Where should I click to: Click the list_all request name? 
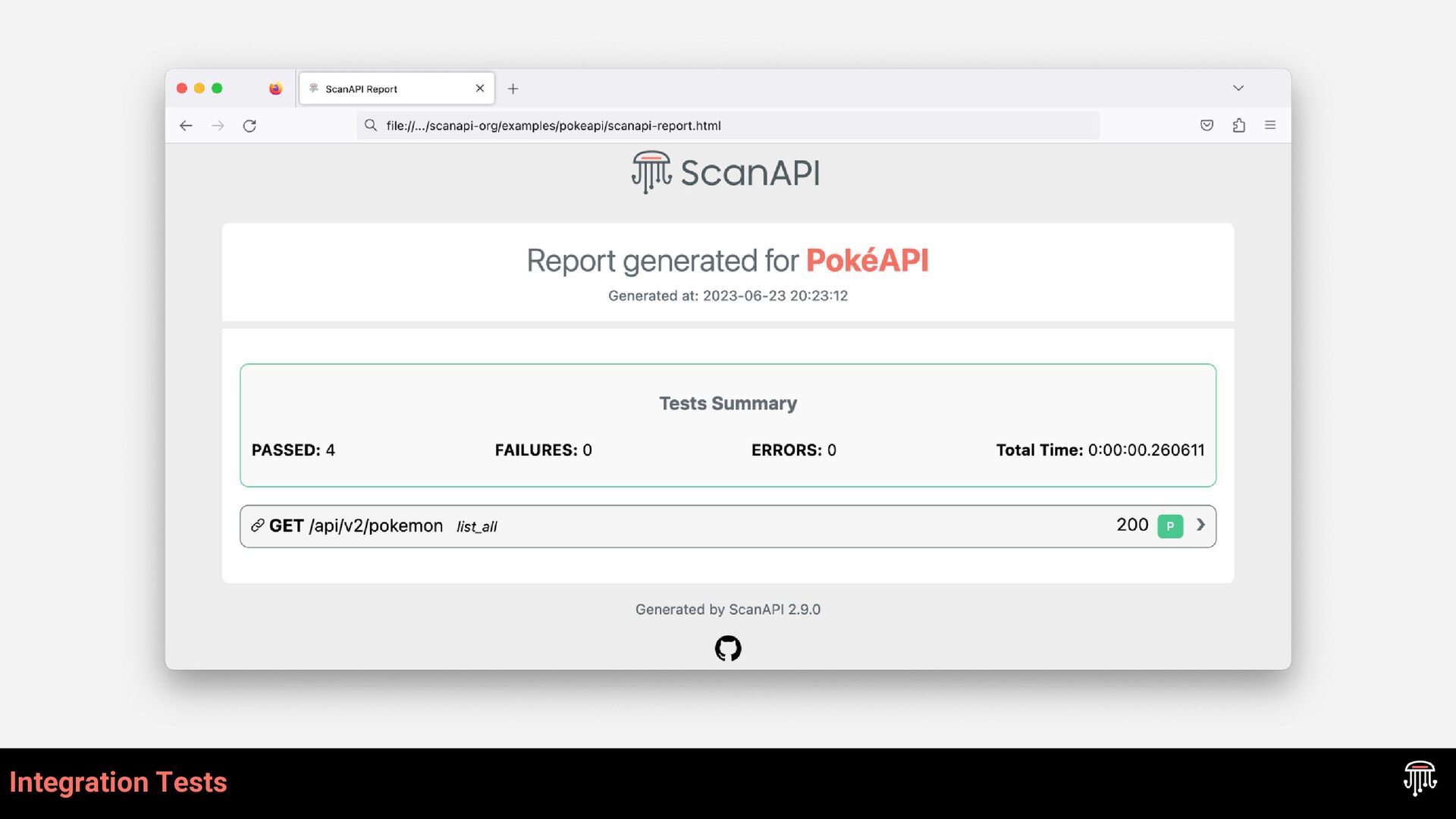(476, 527)
